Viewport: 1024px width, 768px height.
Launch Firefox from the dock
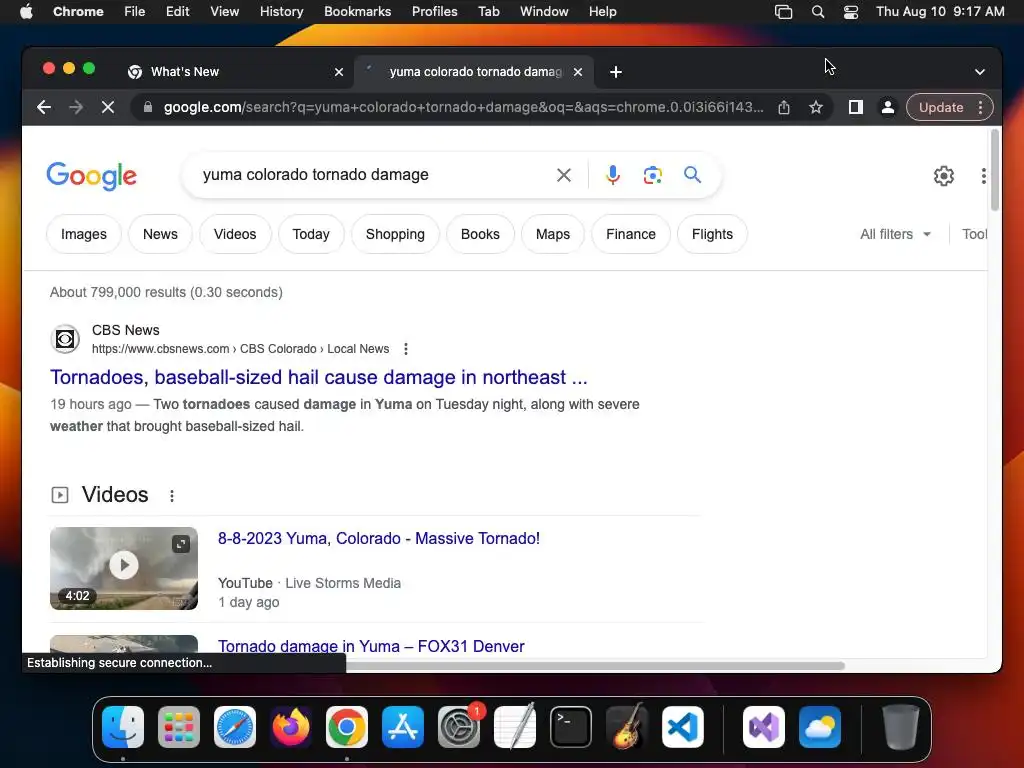click(x=291, y=727)
